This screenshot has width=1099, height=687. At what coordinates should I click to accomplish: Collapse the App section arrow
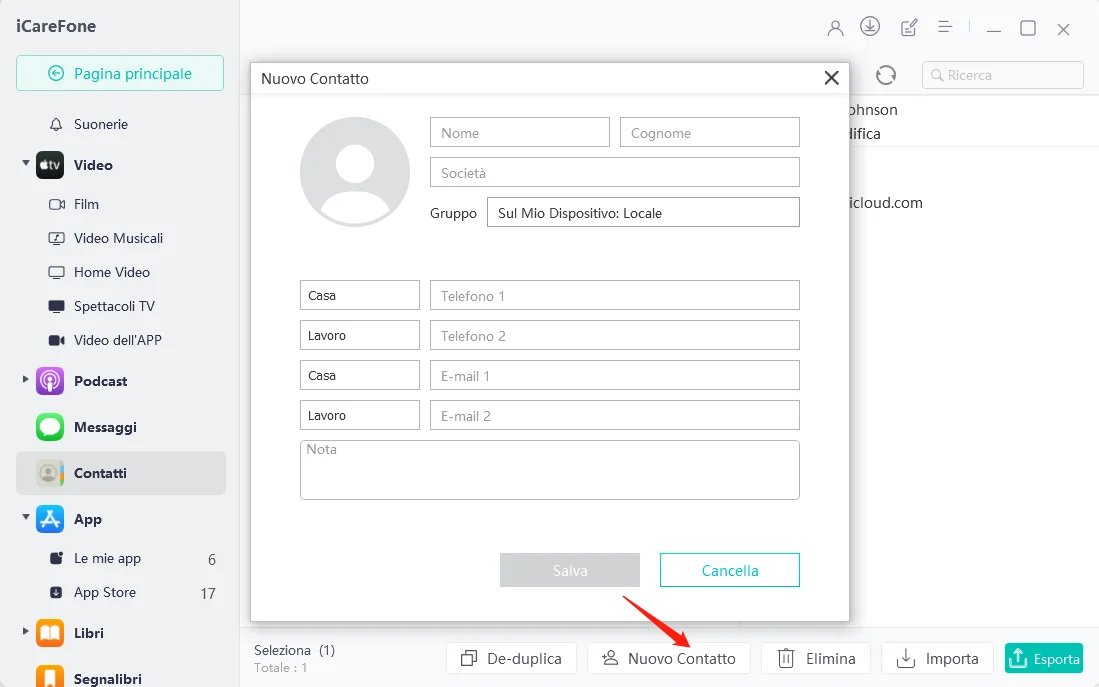click(x=26, y=518)
